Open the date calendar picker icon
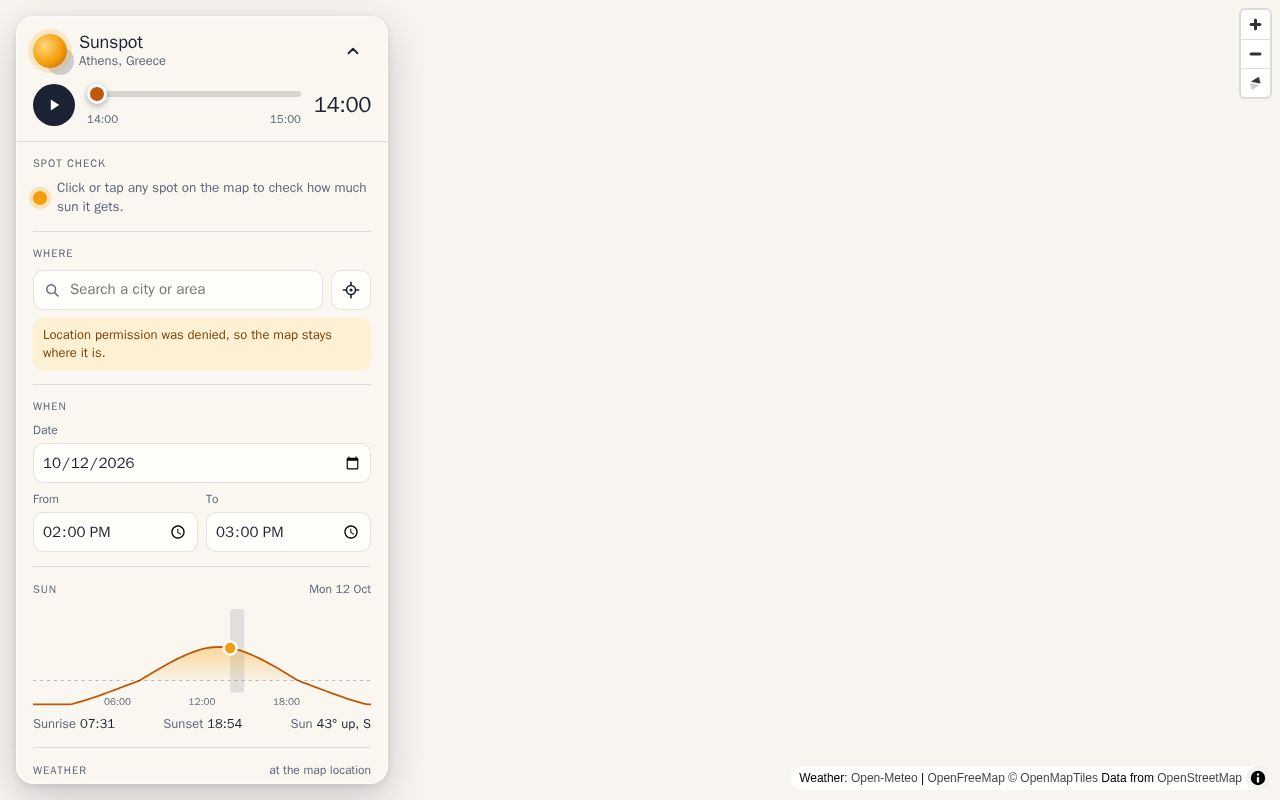This screenshot has height=800, width=1280. 352,463
